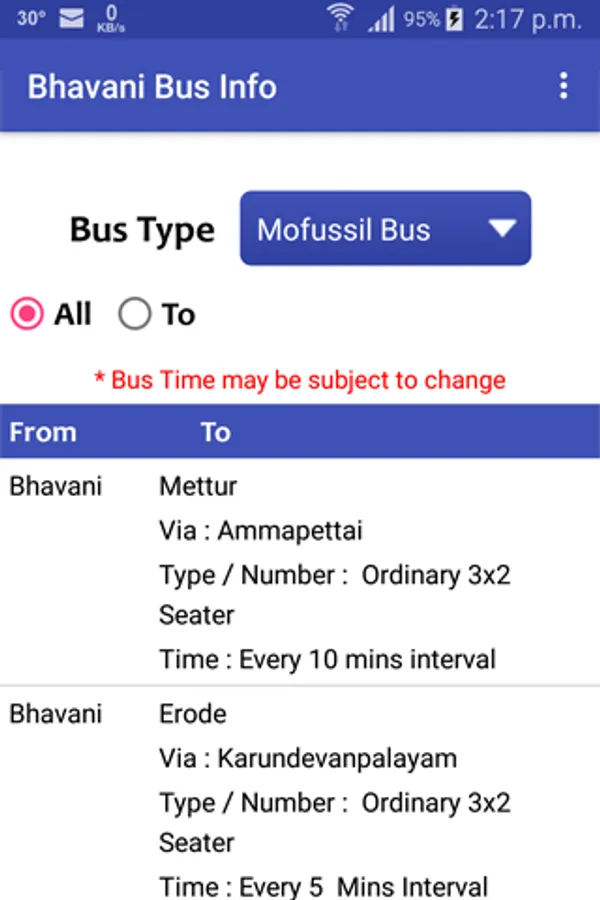This screenshot has width=600, height=900.
Task: Select the All radio button
Action: tap(27, 315)
